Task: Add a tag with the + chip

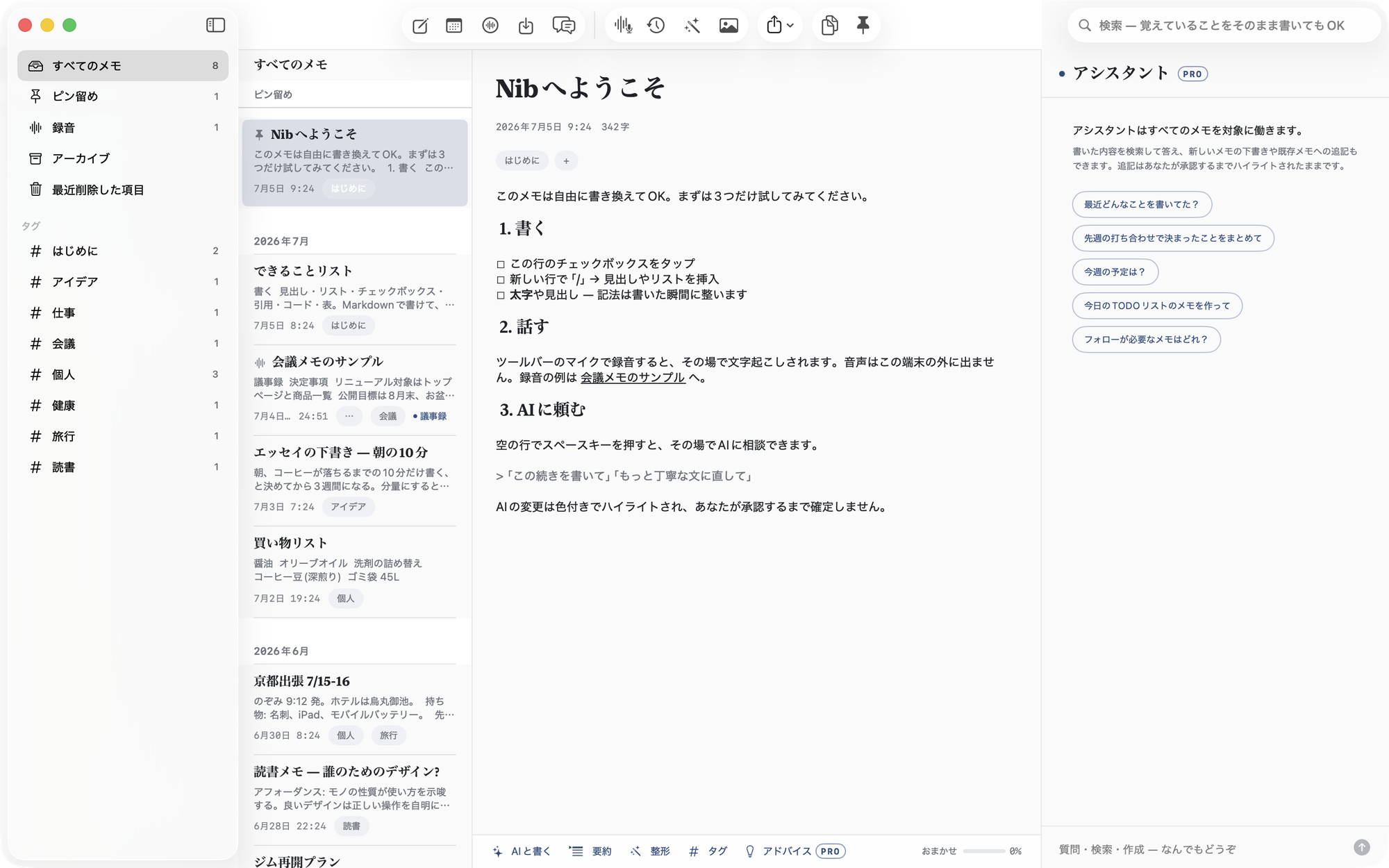Action: click(x=566, y=160)
